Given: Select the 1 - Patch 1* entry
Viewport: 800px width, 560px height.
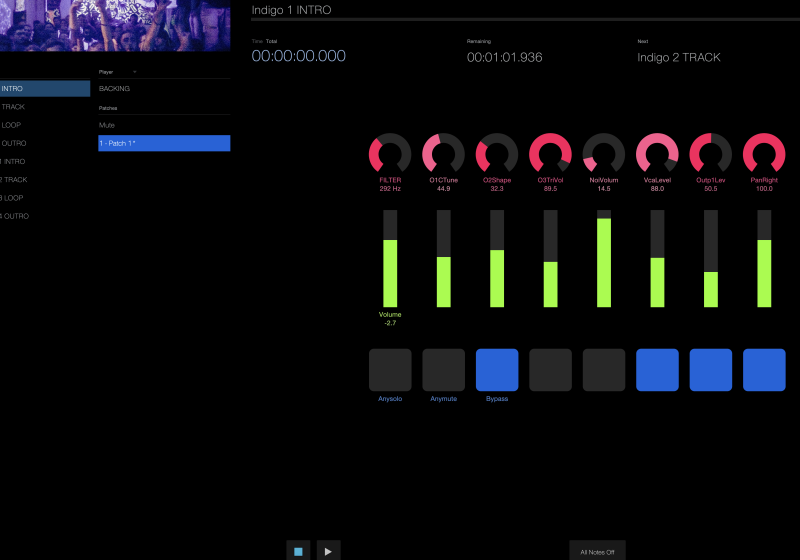Looking at the screenshot, I should point(163,143).
